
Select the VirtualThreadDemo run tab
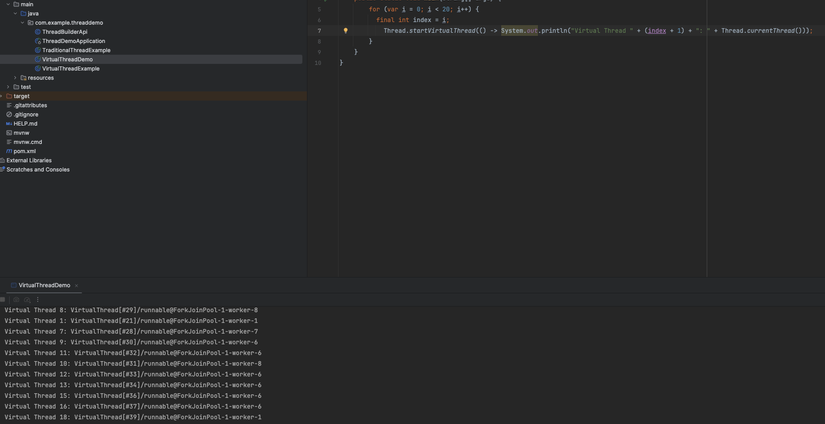click(x=44, y=286)
